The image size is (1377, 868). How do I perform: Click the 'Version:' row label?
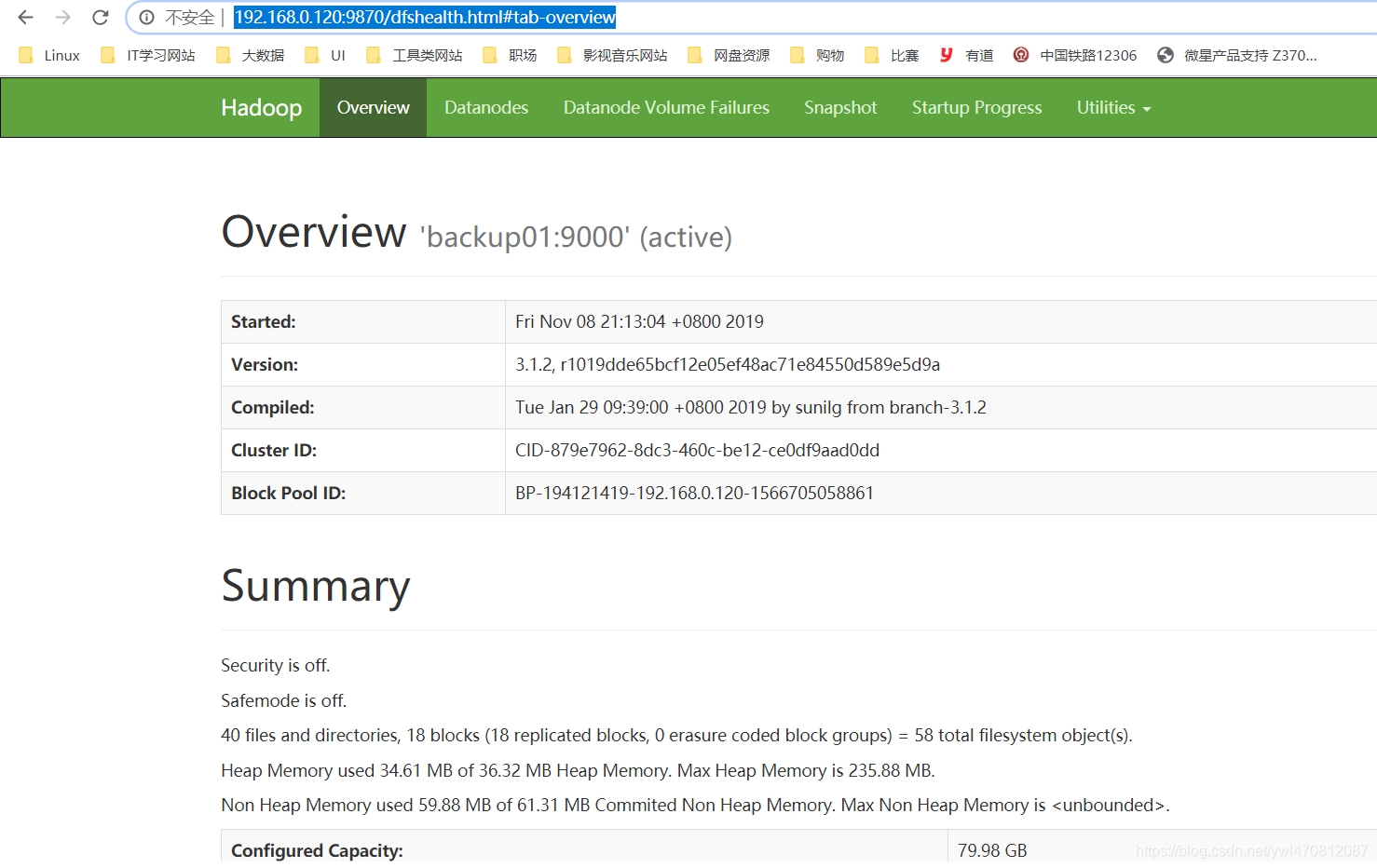[265, 364]
